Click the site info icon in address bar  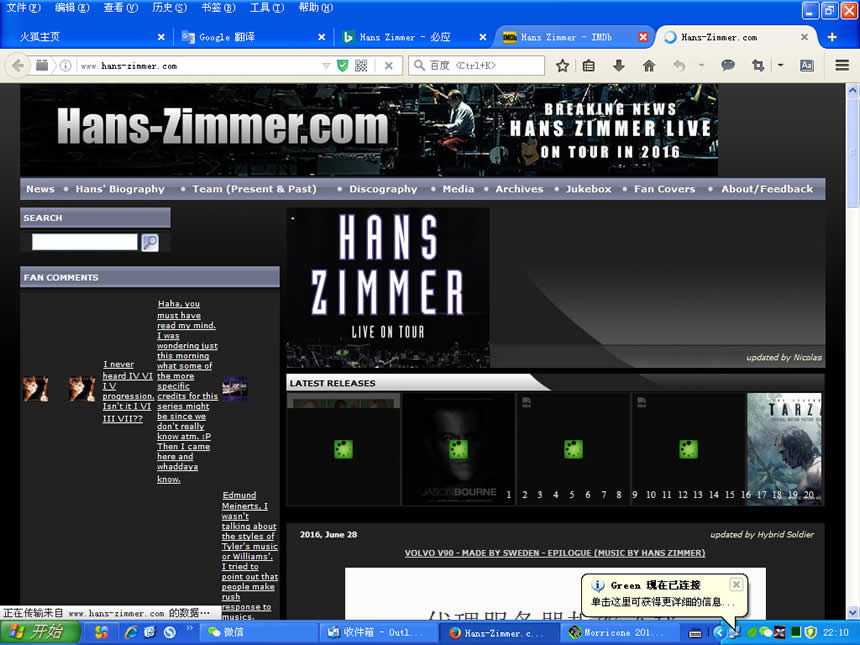[65, 66]
